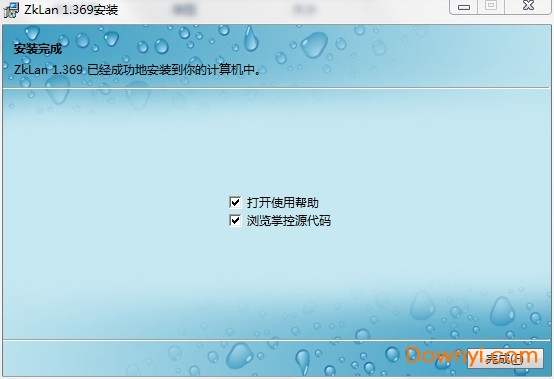Click the disabled maximize window button
Screen dimensions: 554x379
coord(491,6)
